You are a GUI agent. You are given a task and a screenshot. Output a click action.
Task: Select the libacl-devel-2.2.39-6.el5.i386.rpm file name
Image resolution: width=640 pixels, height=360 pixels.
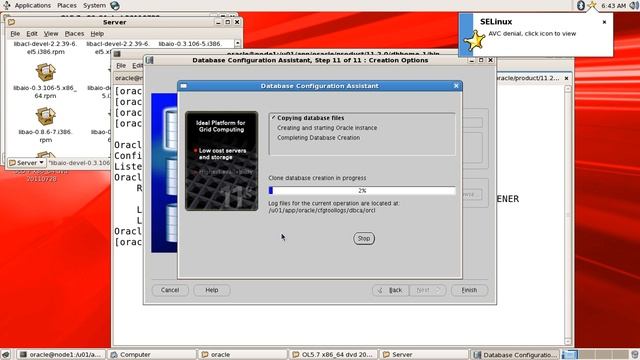45,47
